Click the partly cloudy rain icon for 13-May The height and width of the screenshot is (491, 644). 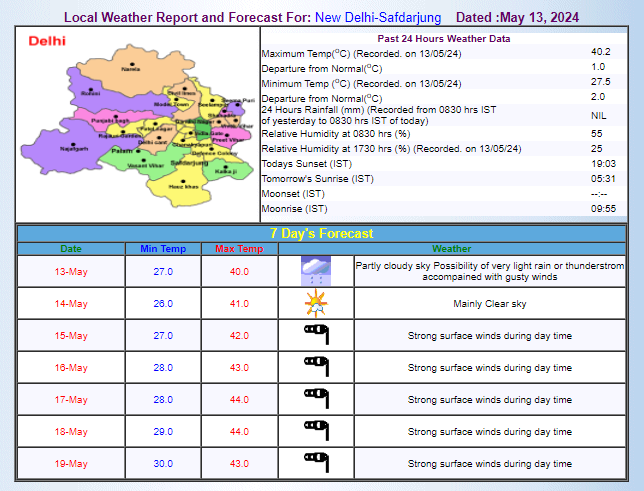[x=316, y=271]
